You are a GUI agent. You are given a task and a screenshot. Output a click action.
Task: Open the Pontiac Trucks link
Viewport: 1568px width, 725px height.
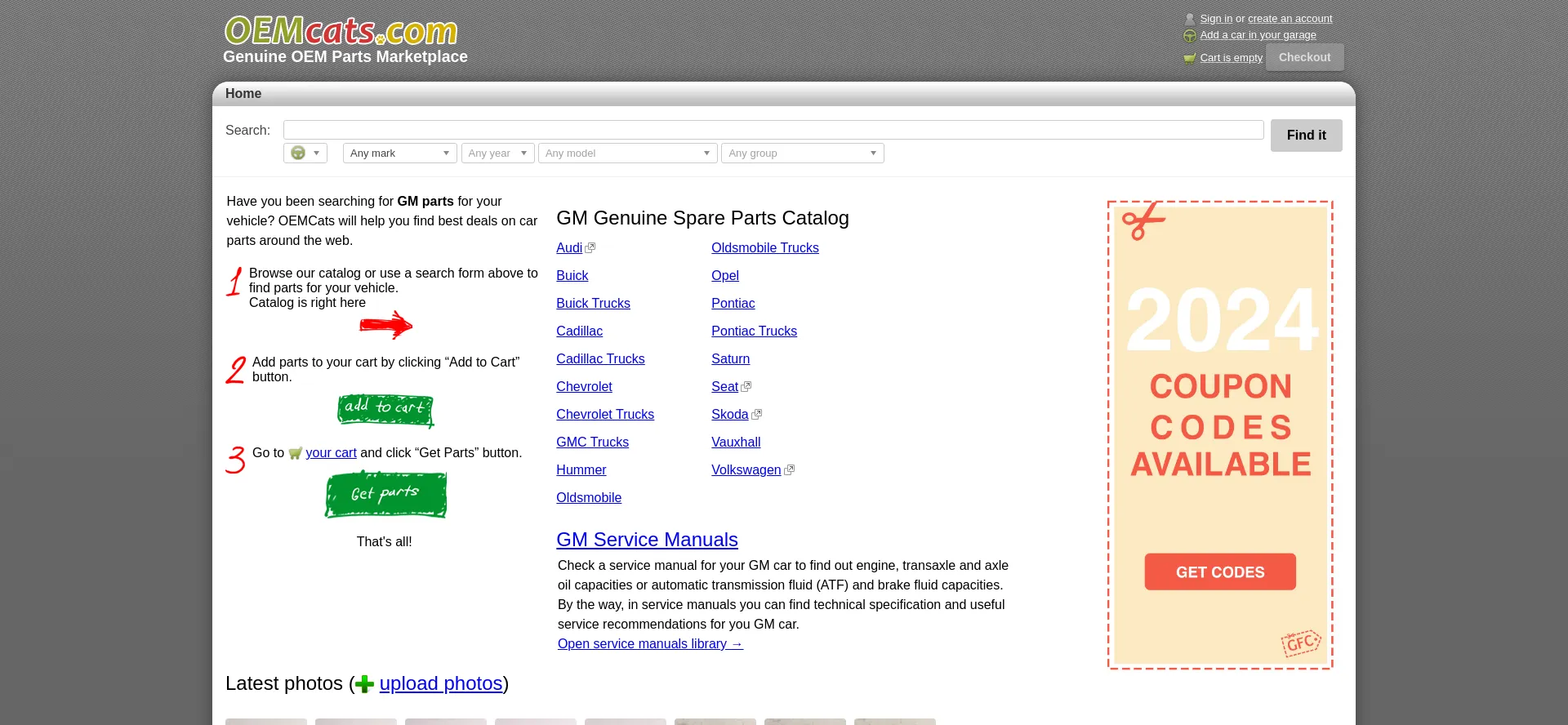tap(755, 331)
